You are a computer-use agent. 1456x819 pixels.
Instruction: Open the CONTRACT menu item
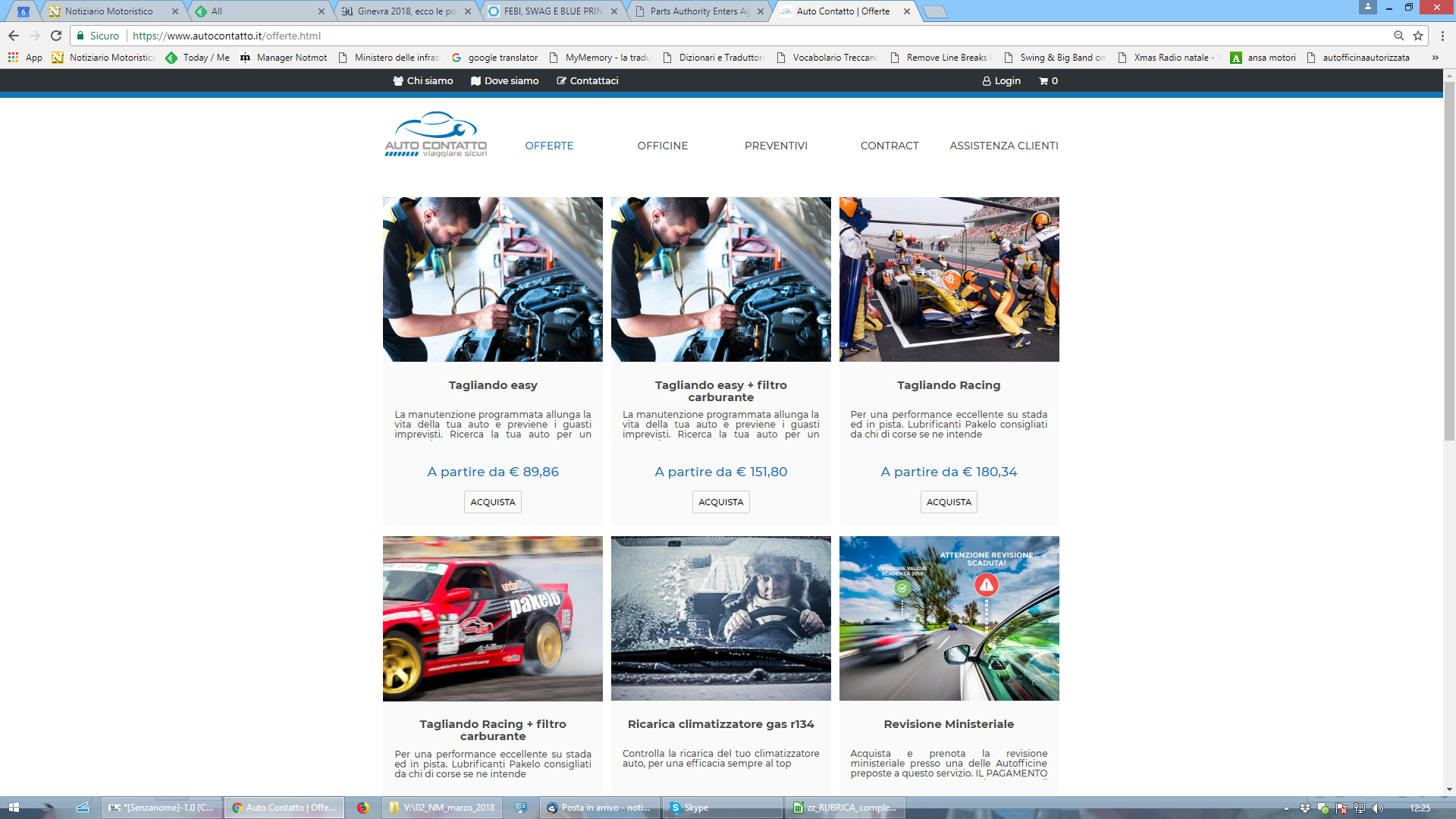coord(890,146)
